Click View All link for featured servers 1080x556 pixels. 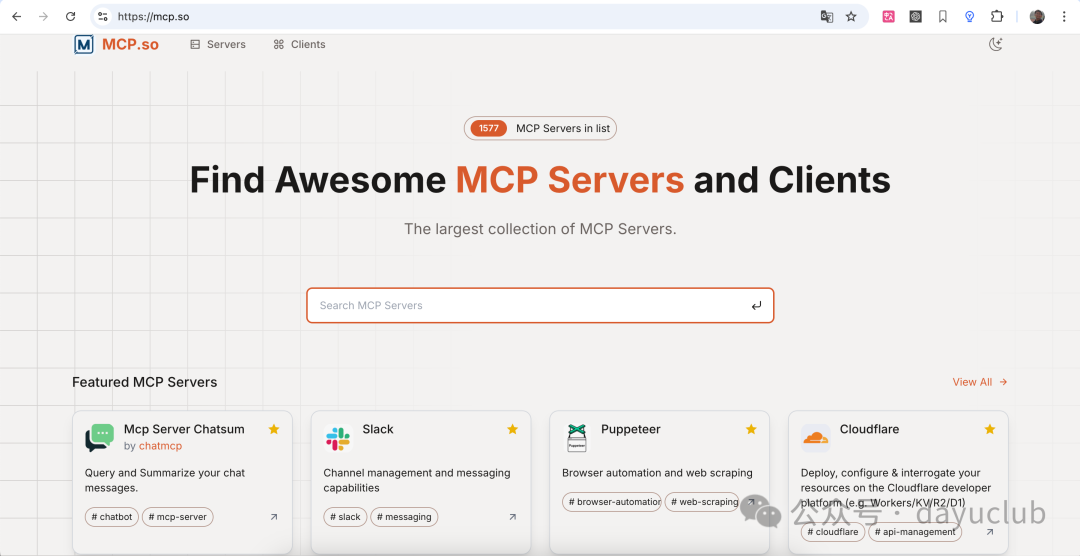(x=979, y=382)
